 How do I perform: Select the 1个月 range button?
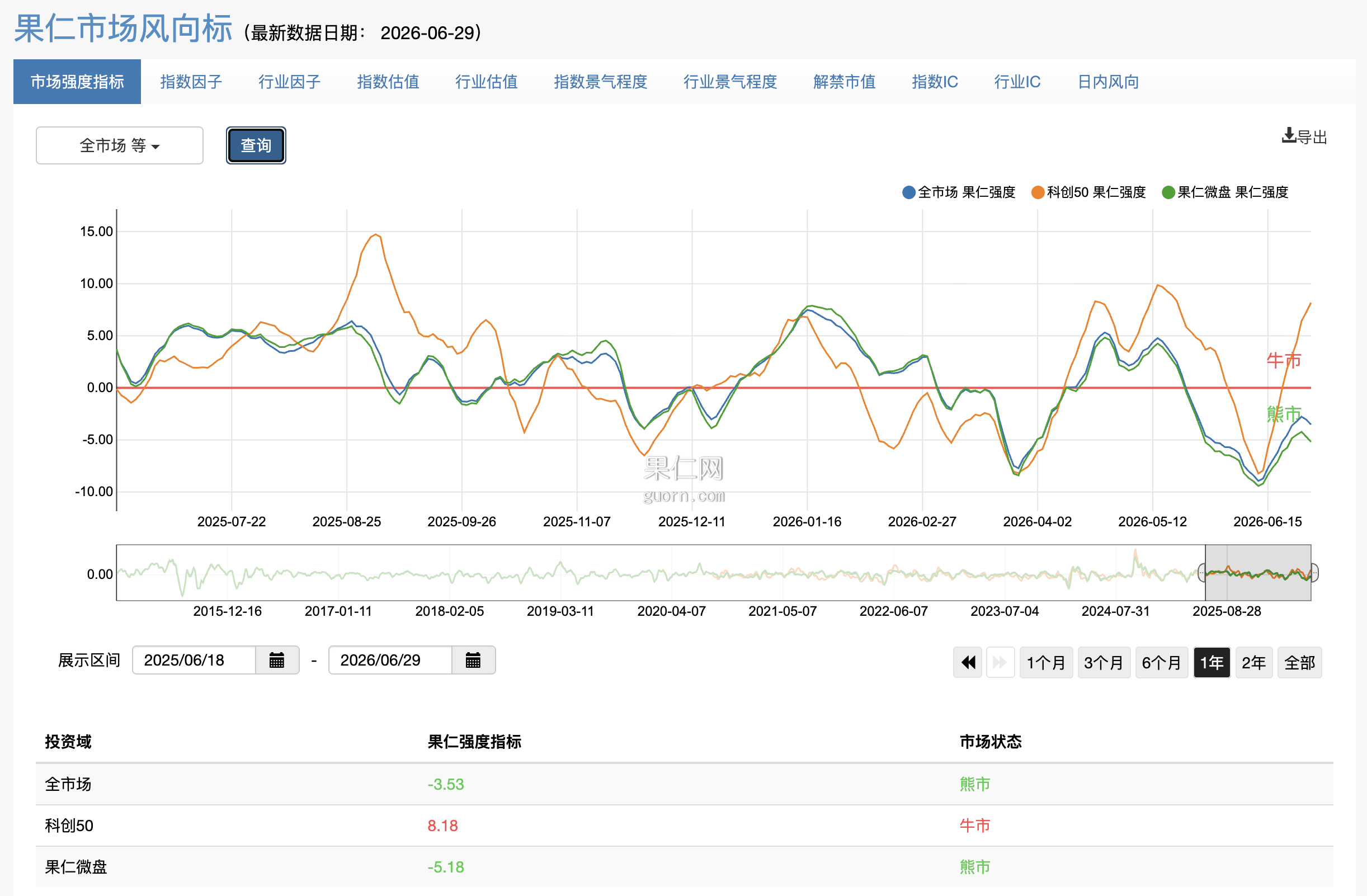click(1046, 662)
